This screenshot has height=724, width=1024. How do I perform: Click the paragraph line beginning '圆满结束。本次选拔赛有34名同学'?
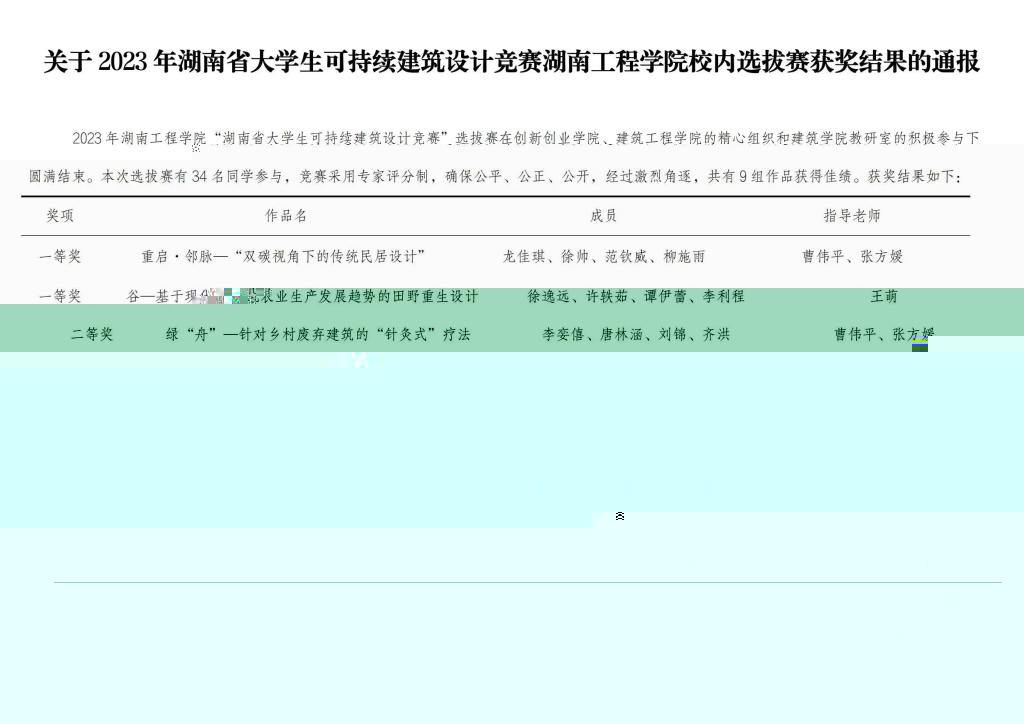494,176
